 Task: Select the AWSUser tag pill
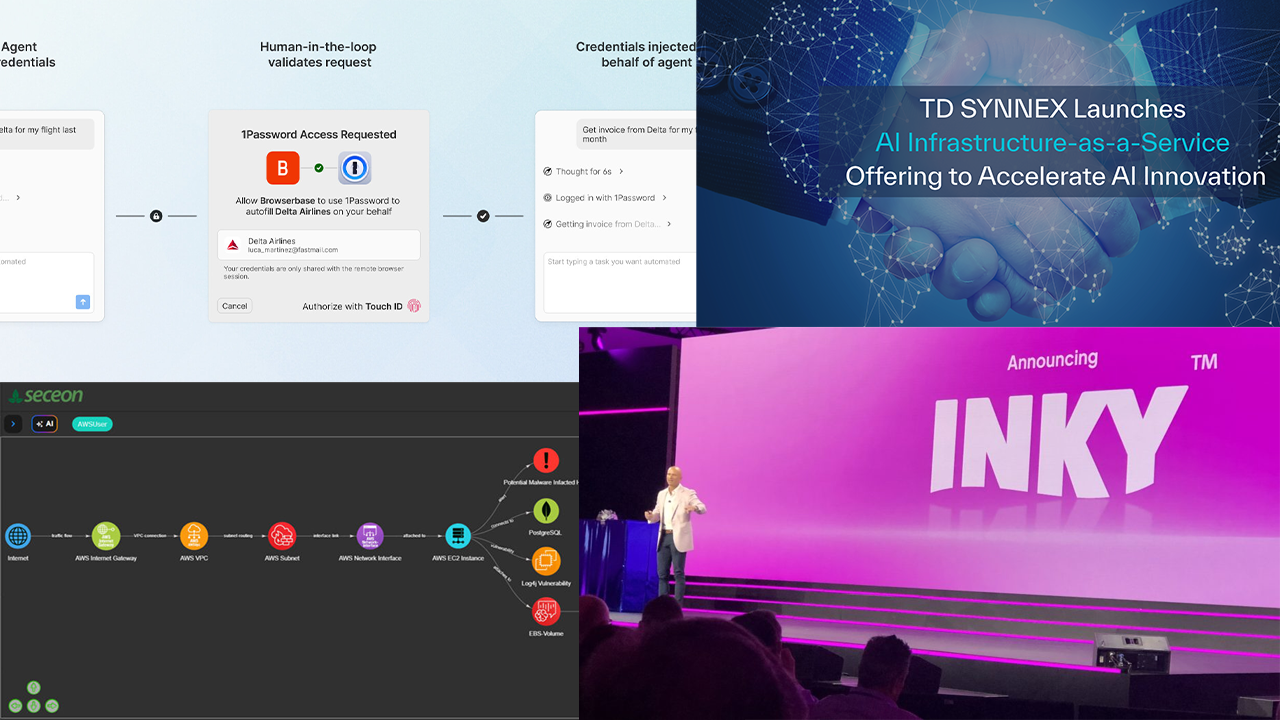[x=93, y=424]
